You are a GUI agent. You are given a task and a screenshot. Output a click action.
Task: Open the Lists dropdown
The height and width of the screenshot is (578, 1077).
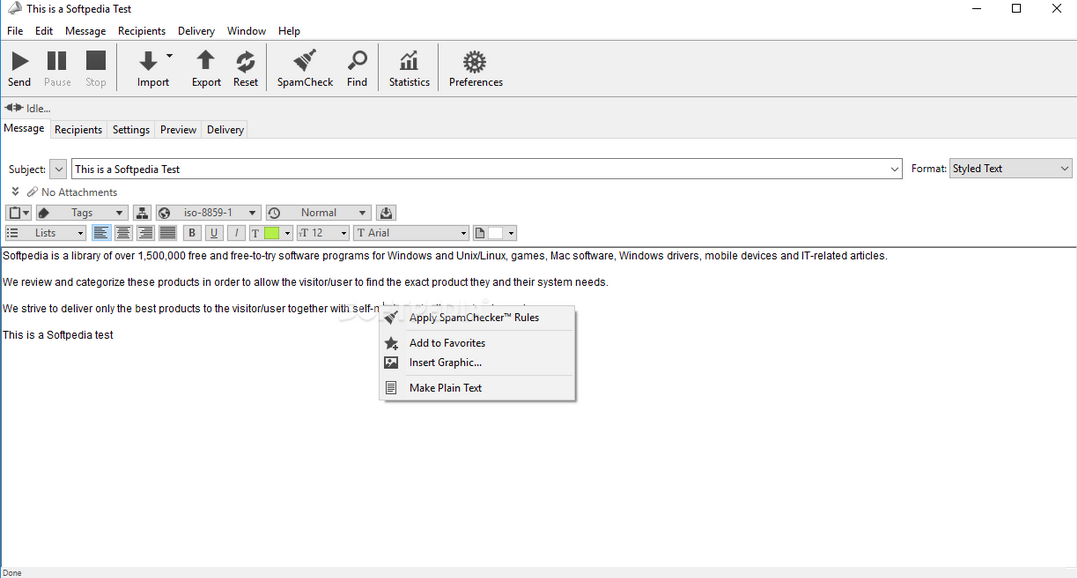(x=45, y=233)
